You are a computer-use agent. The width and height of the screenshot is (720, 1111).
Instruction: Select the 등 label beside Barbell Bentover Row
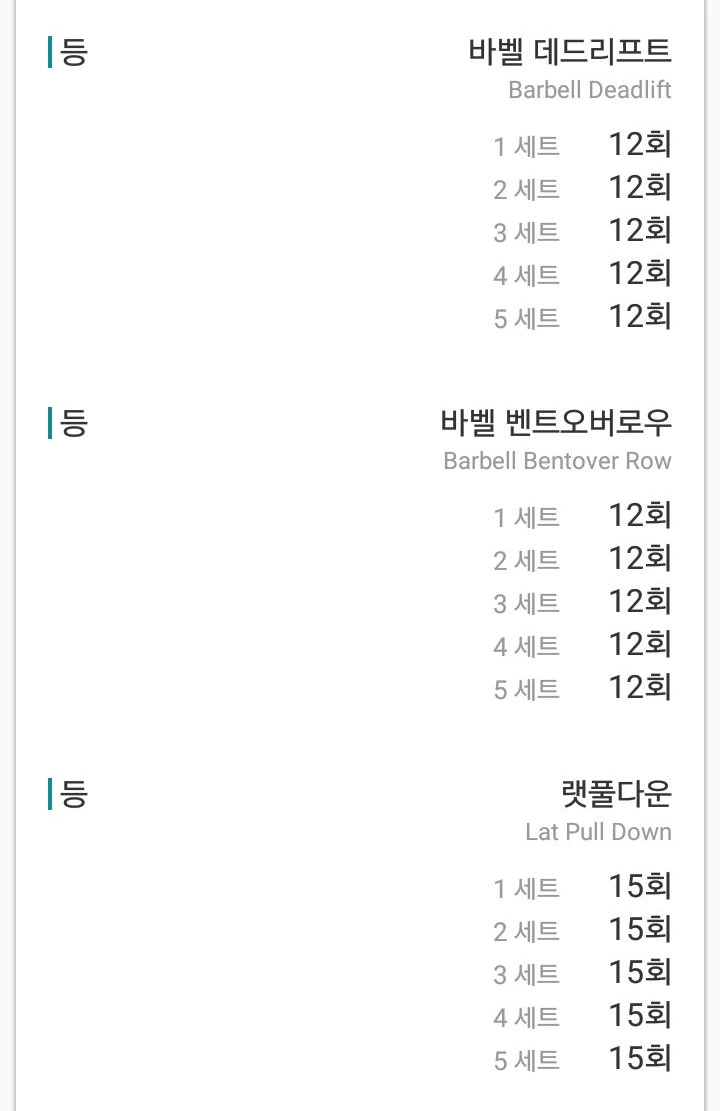74,423
